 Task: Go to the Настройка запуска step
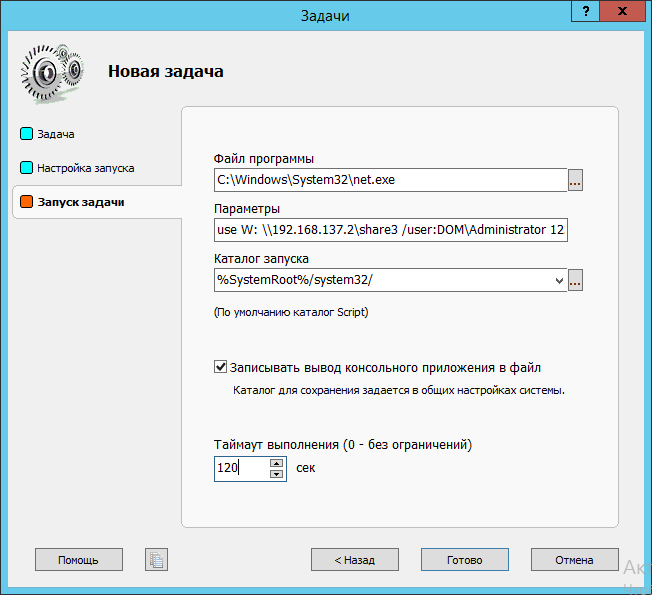click(x=77, y=168)
